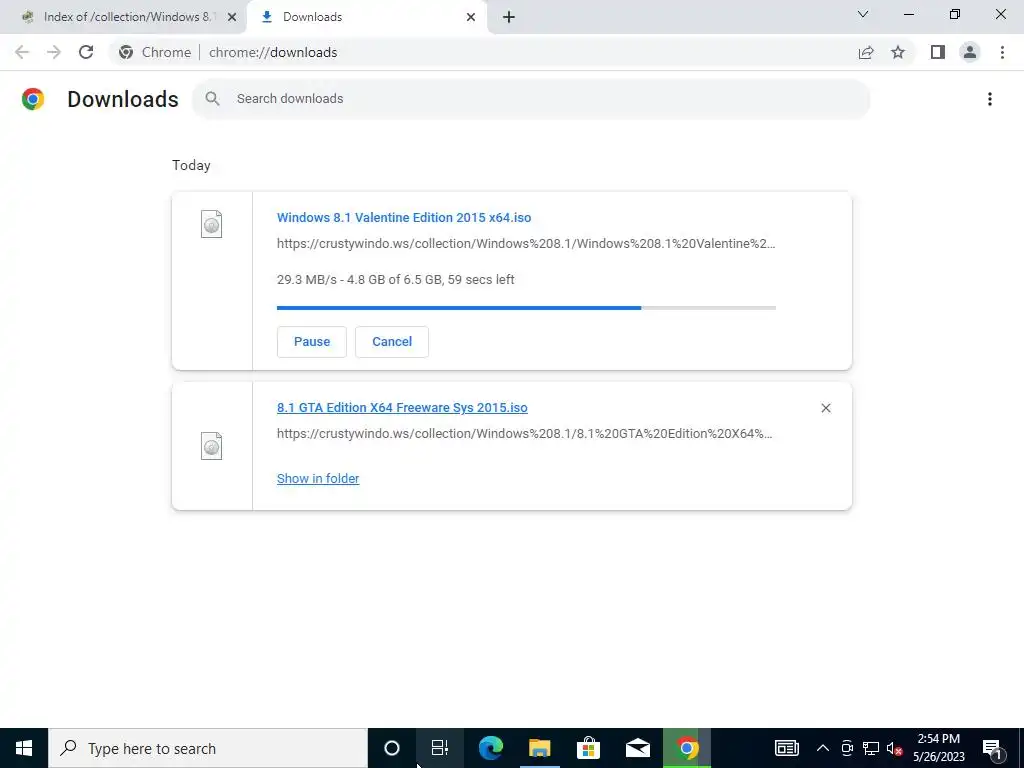
Task: Open the side panel icon
Action: 938,52
